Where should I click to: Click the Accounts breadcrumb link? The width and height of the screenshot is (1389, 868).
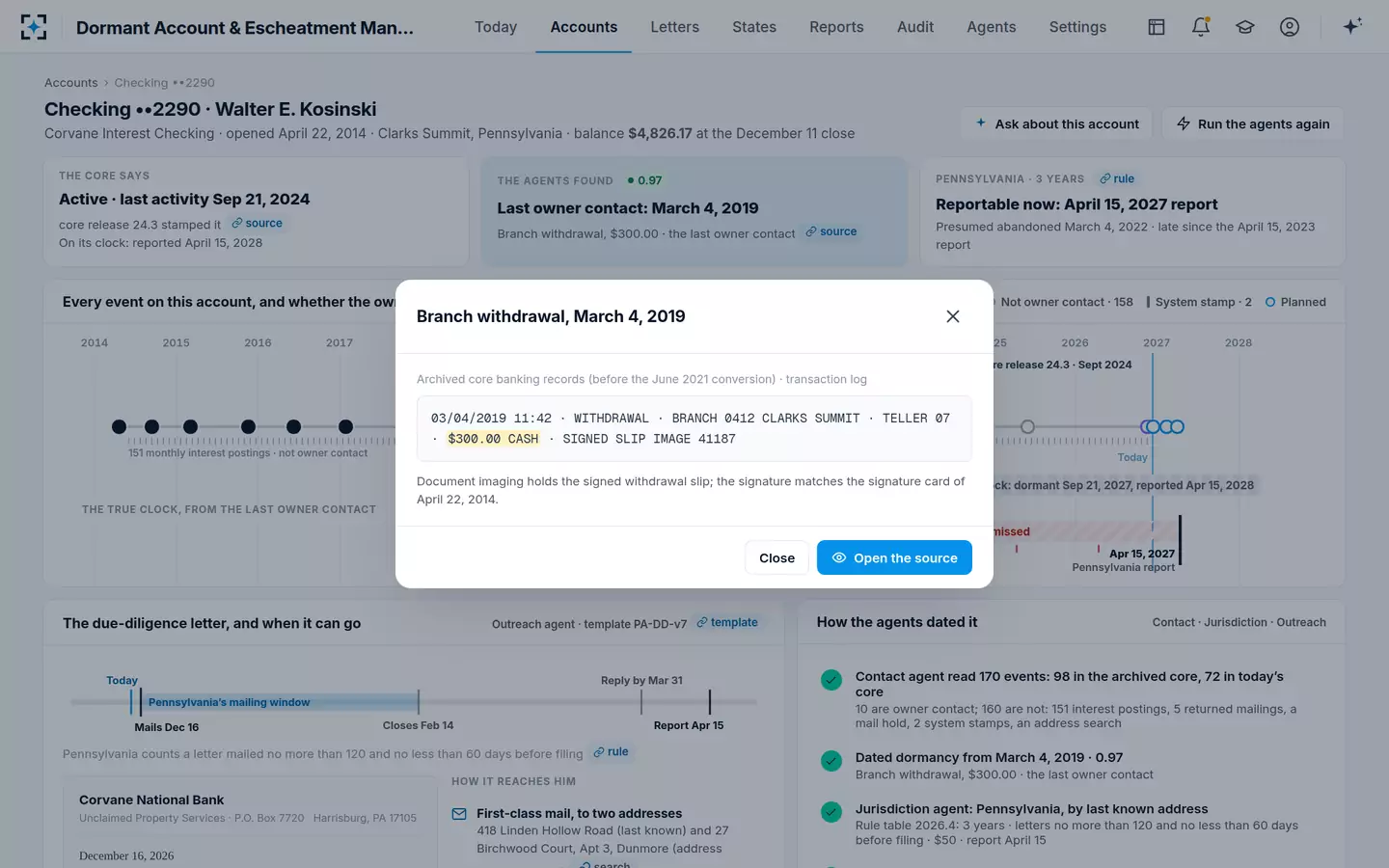pos(70,83)
